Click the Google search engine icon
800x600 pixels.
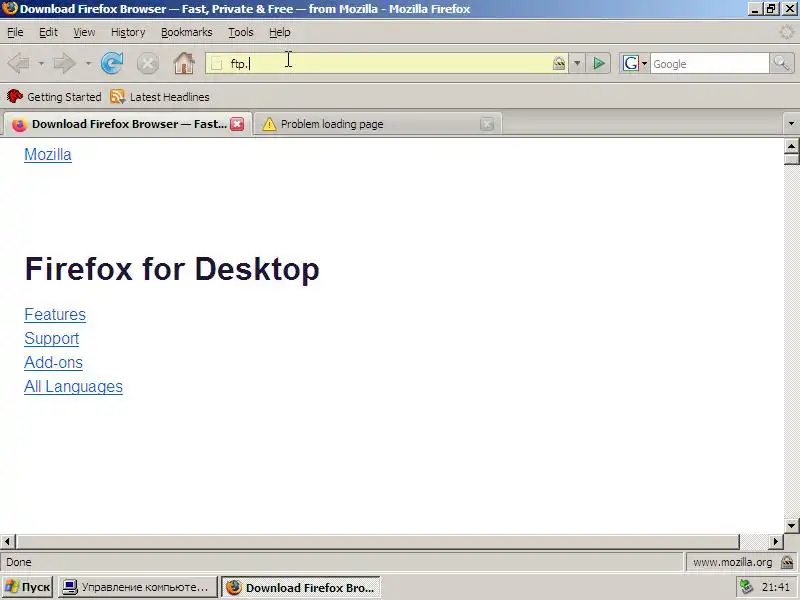631,64
